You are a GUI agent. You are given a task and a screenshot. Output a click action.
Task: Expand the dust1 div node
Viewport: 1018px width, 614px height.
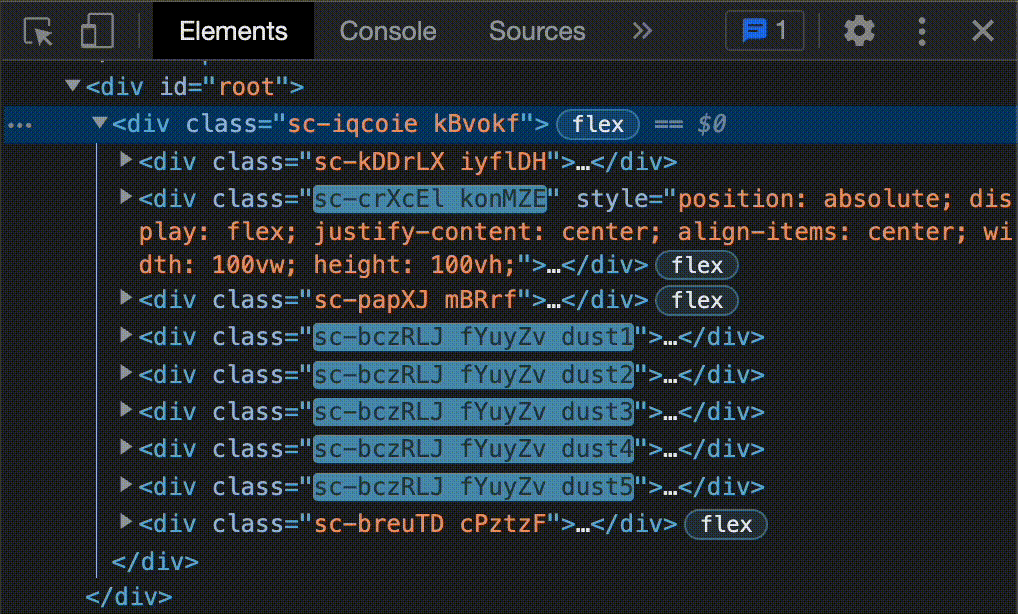[x=127, y=334]
